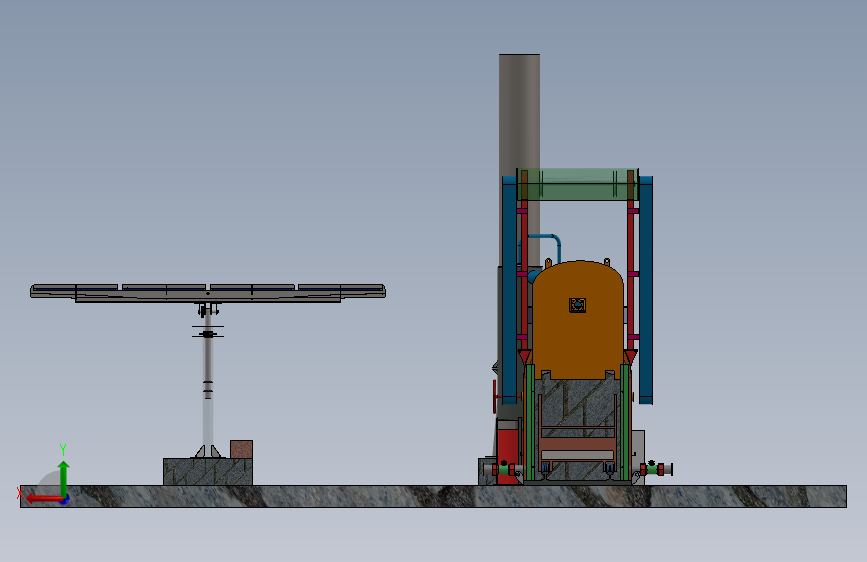Select the transparent green horizontal cylinder
This screenshot has height=562, width=867.
click(578, 184)
